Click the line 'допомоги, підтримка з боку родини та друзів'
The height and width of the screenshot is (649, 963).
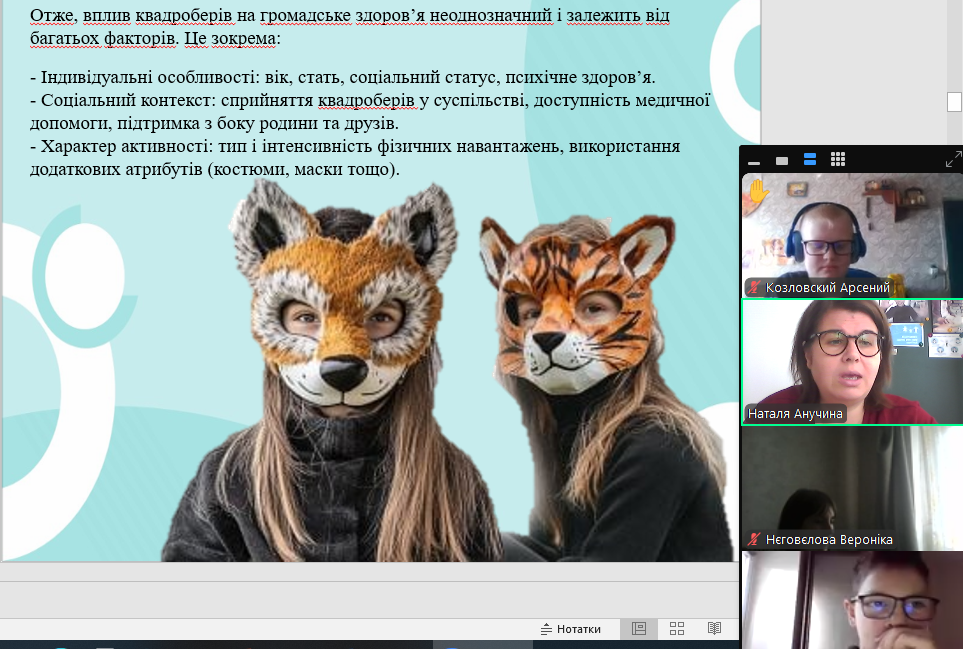[214, 123]
